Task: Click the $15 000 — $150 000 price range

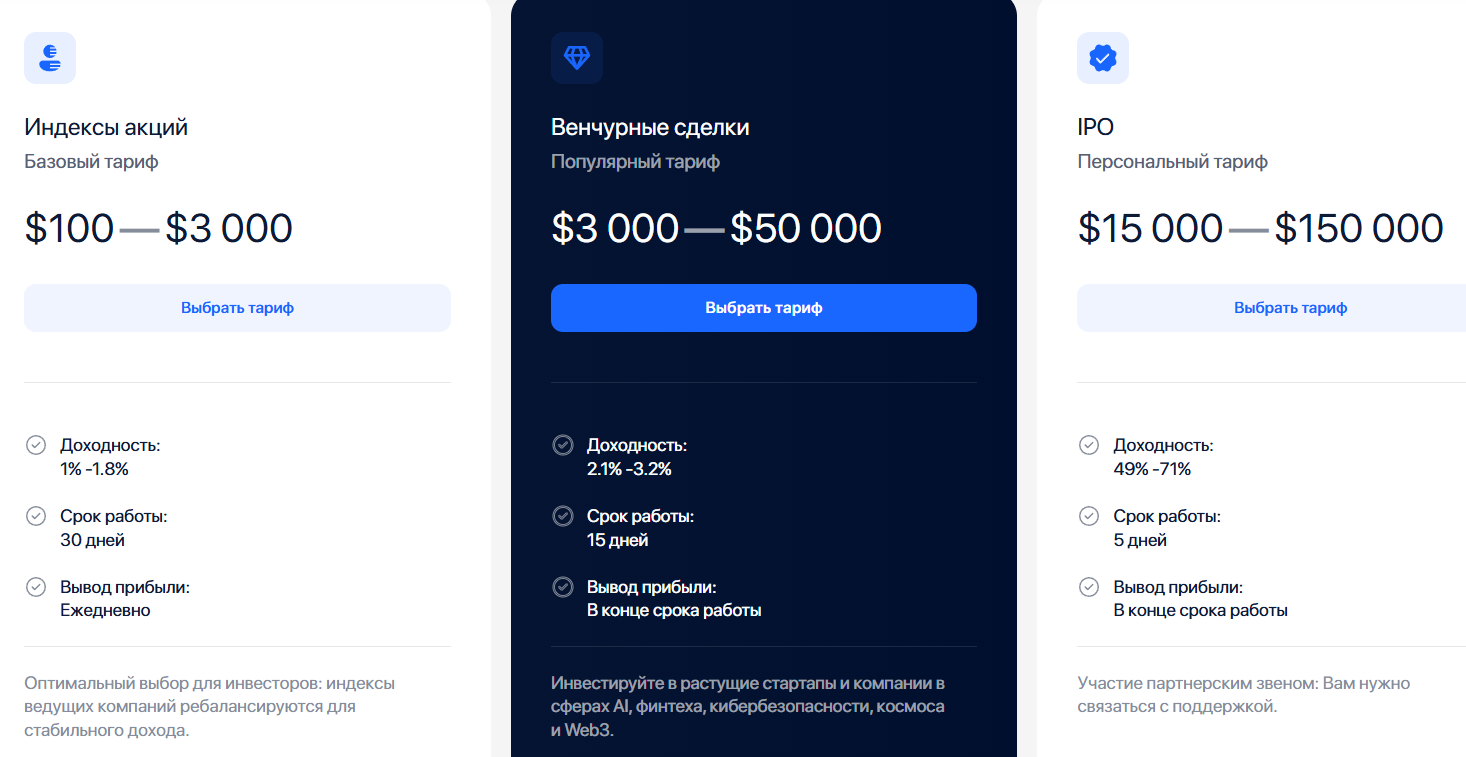Action: point(1260,229)
